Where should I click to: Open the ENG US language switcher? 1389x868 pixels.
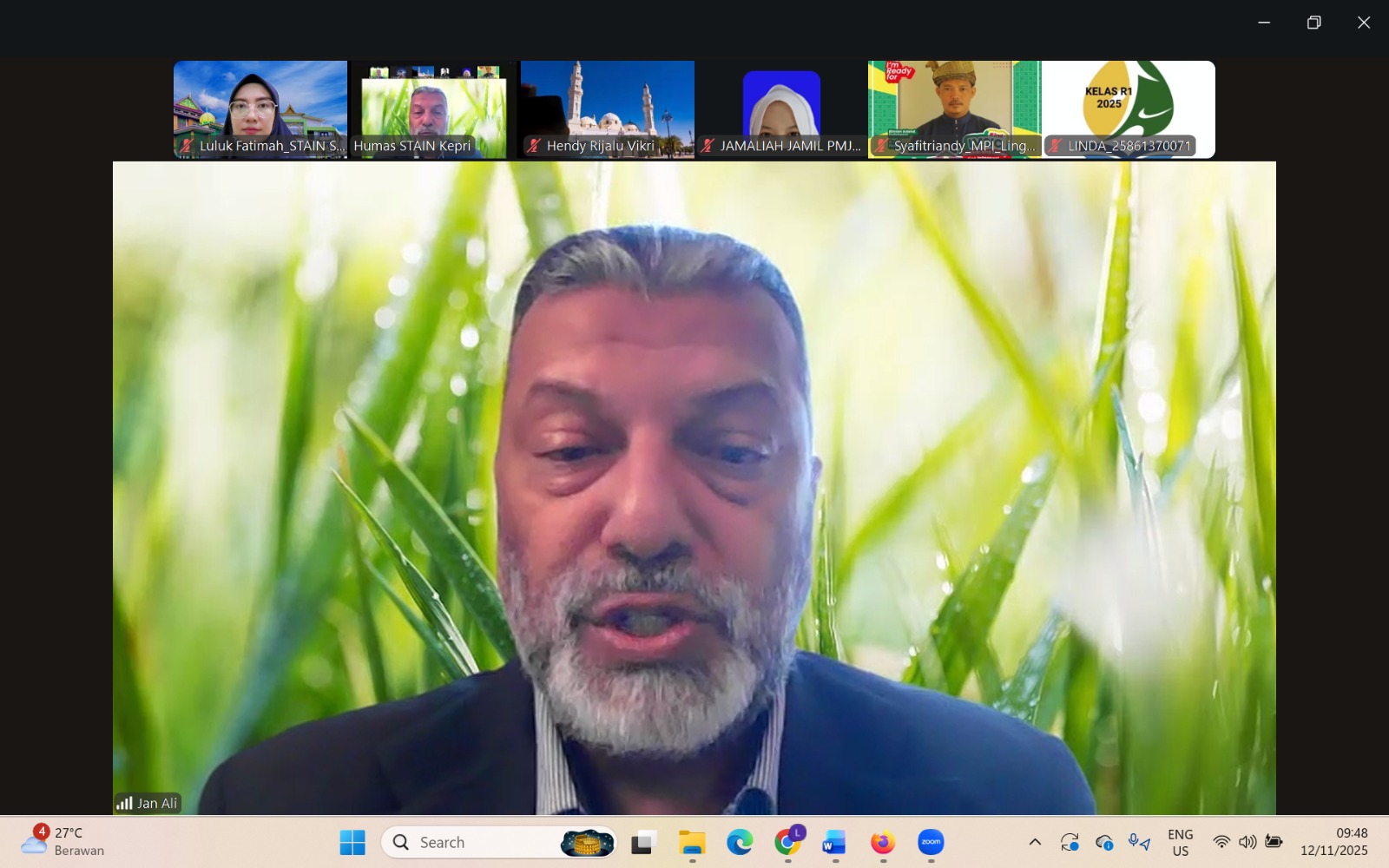1180,842
